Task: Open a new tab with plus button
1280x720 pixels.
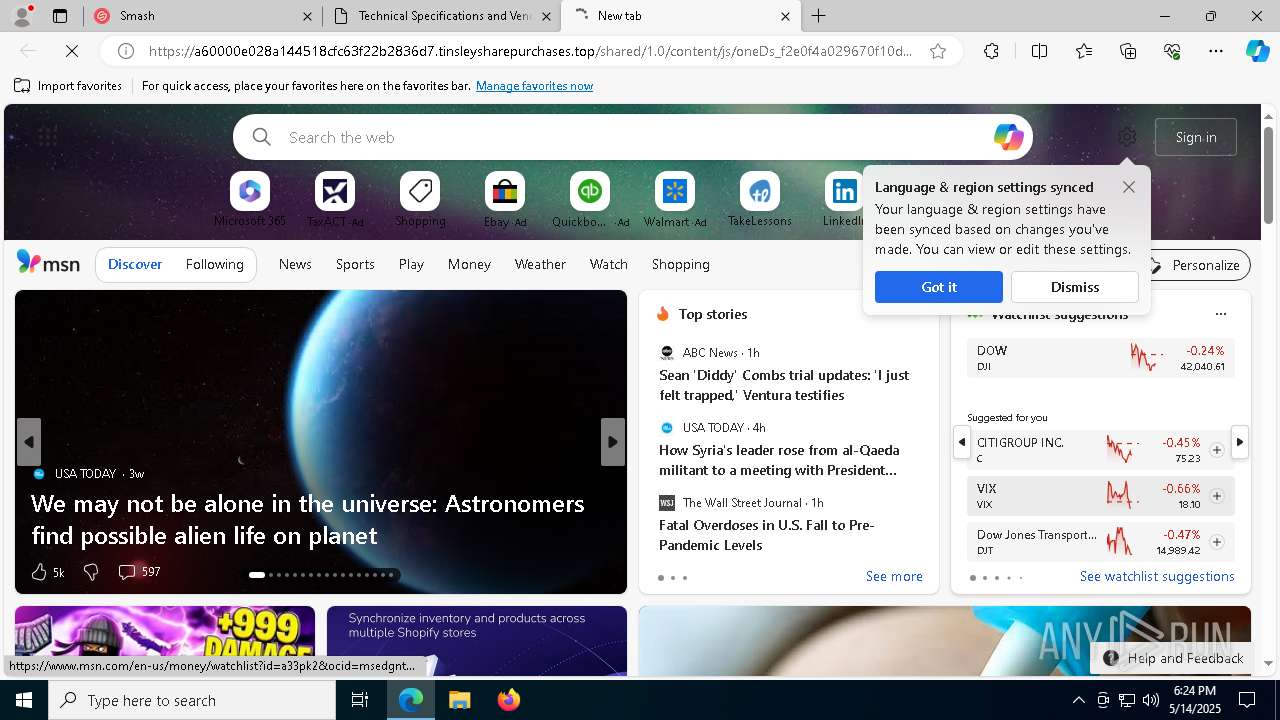Action: [818, 16]
